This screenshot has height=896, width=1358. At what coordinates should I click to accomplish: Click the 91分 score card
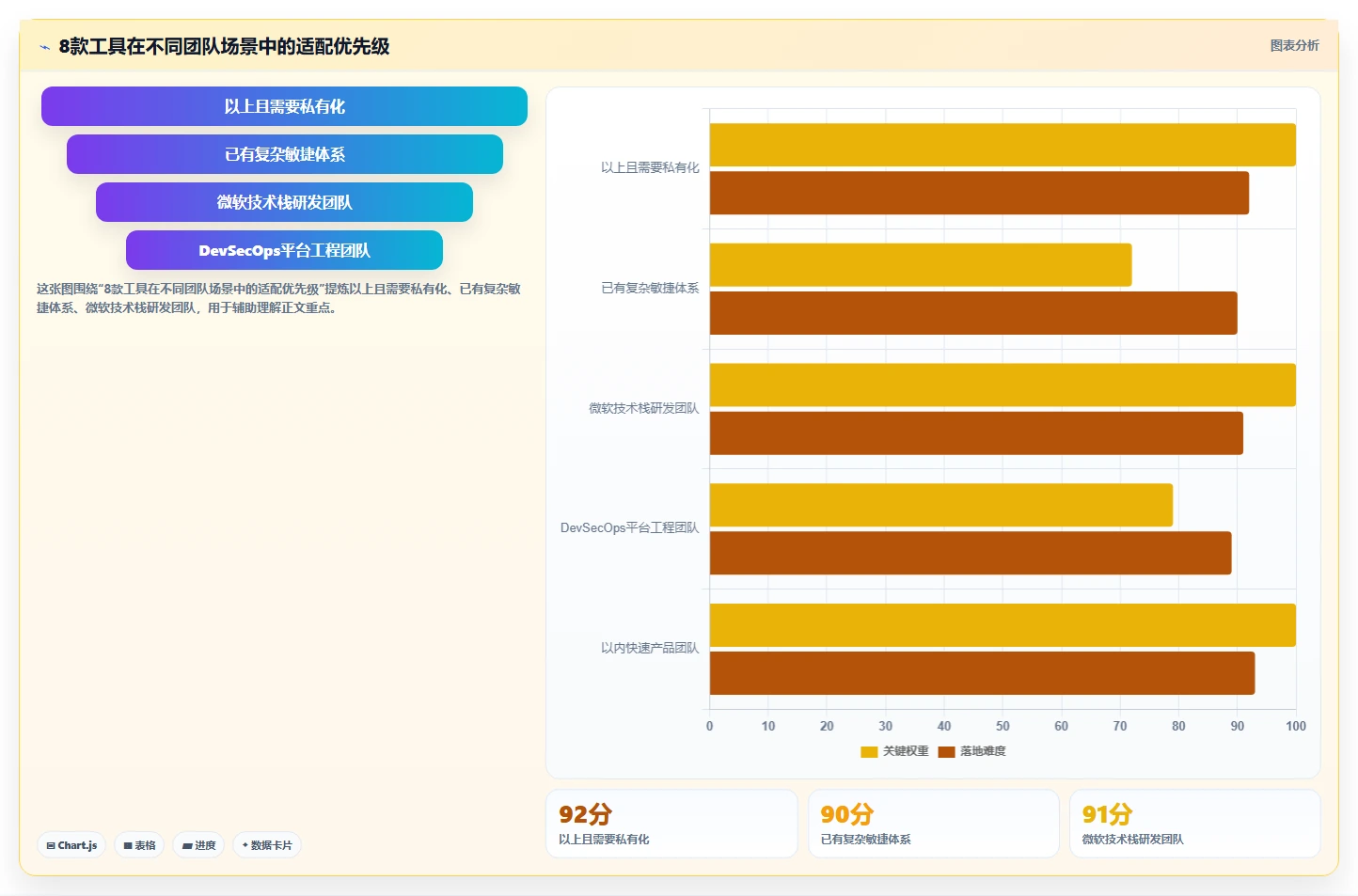pos(1194,824)
